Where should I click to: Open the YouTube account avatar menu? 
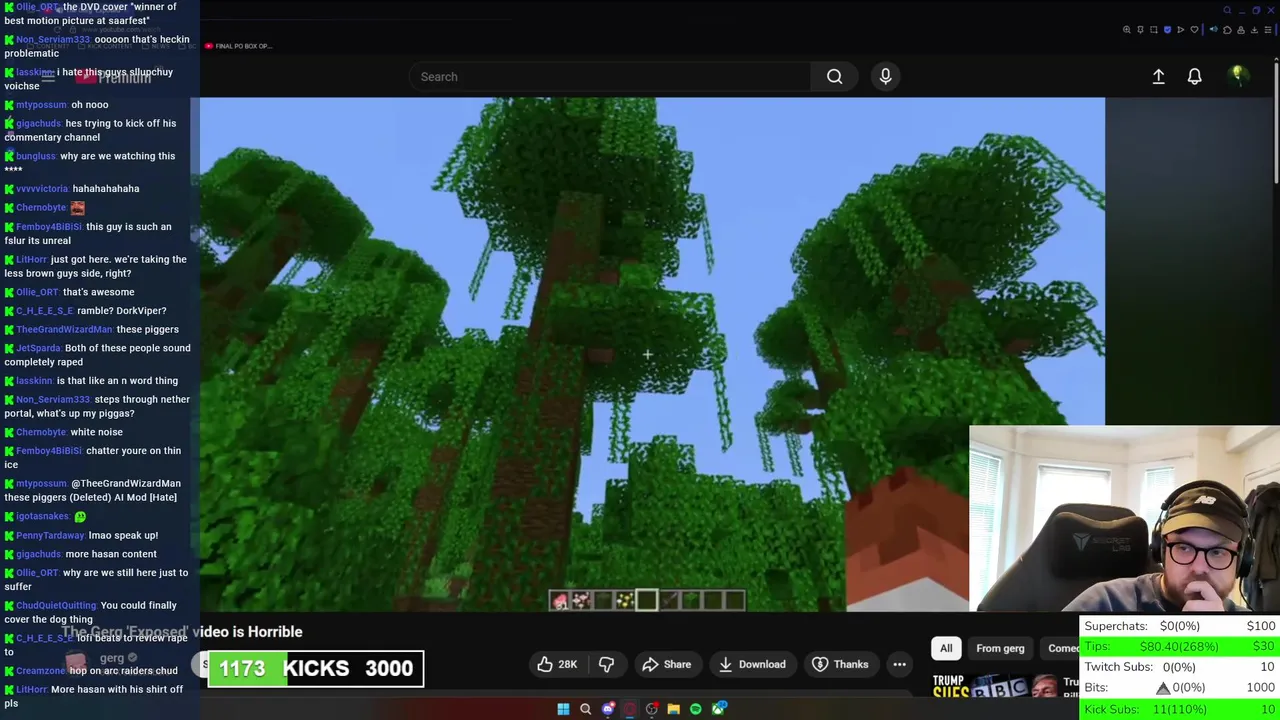tap(1237, 76)
